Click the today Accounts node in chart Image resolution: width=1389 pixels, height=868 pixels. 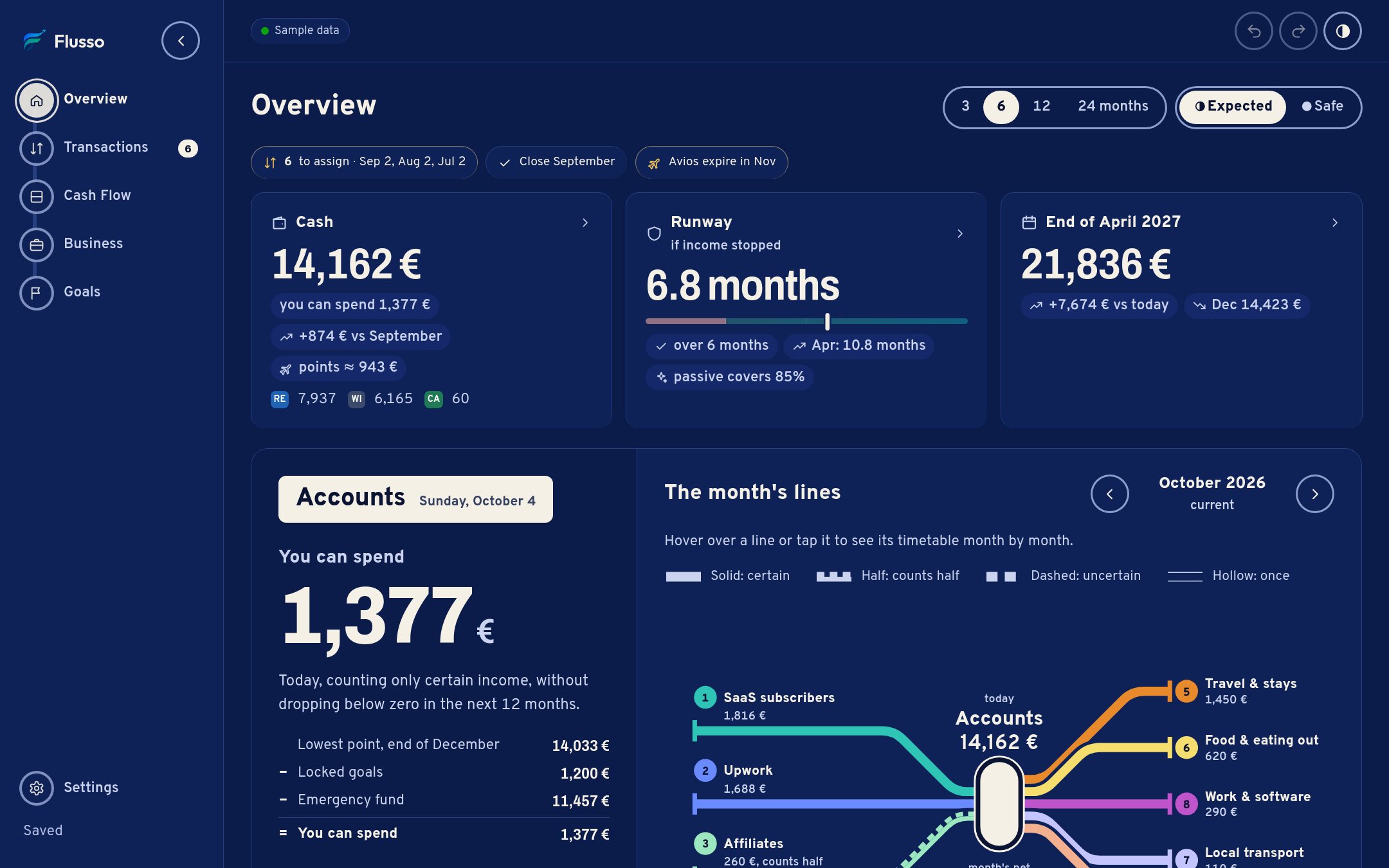pyautogui.click(x=999, y=804)
